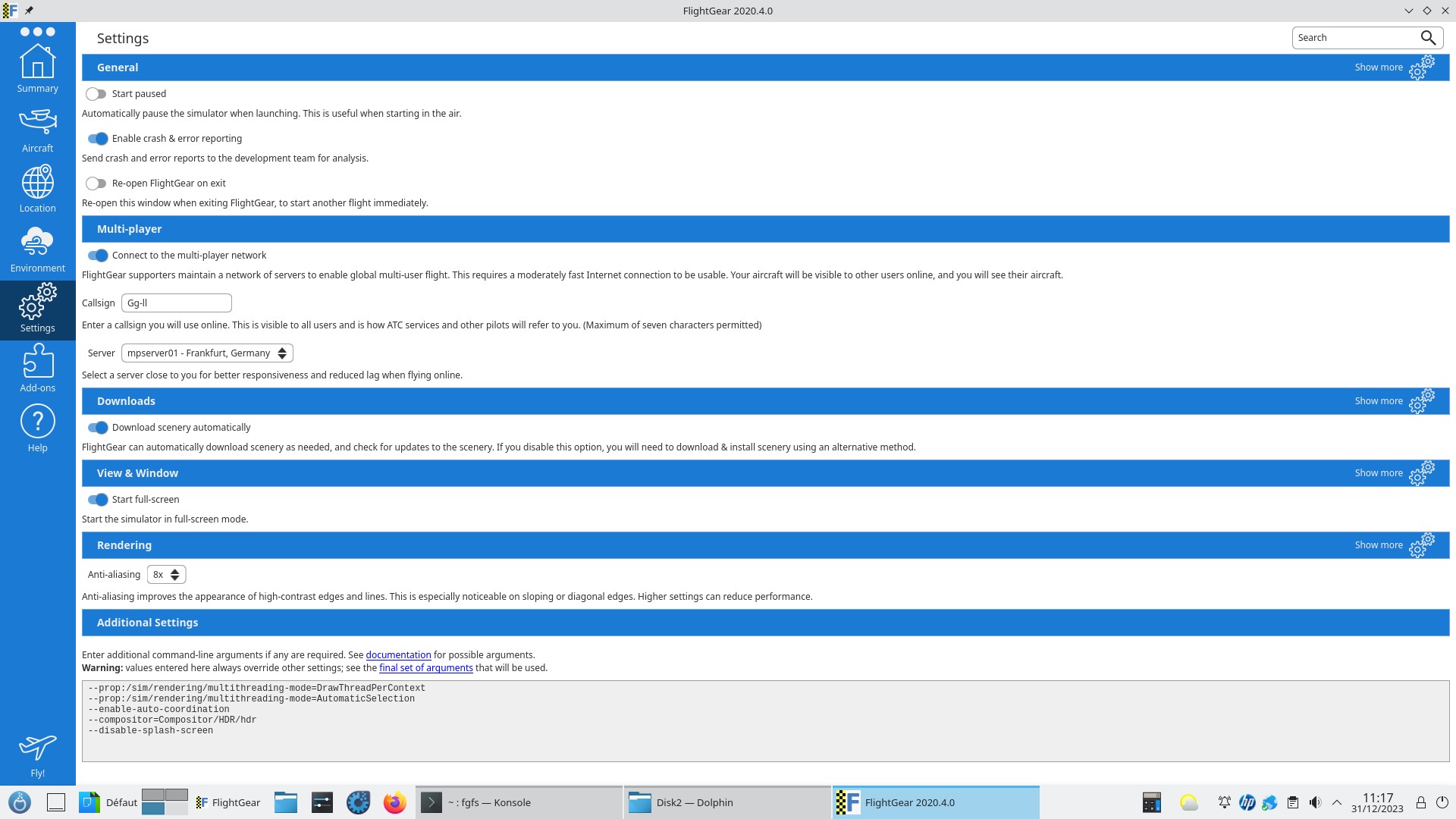Open the volume control tray icon
This screenshot has width=1456, height=819.
pos(1315,802)
